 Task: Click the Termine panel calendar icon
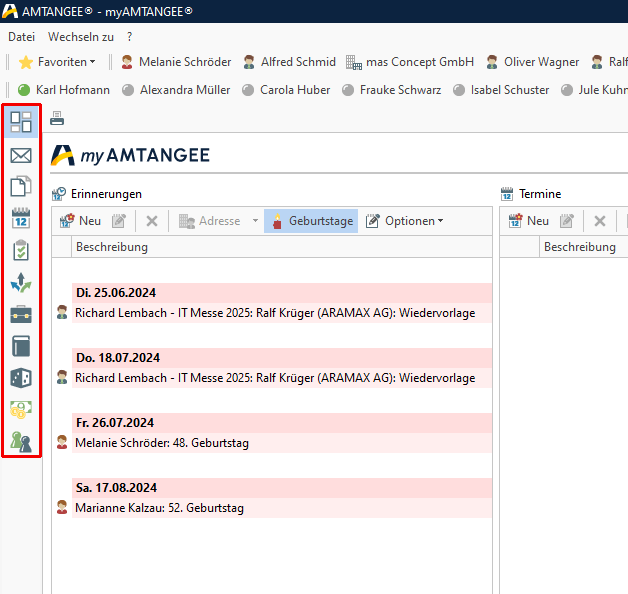pos(507,194)
